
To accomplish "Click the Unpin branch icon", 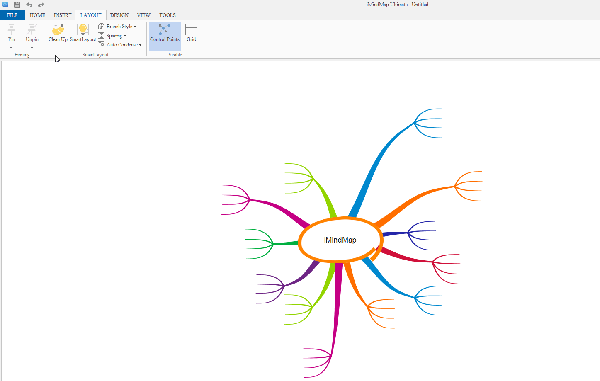I will coord(32,29).
